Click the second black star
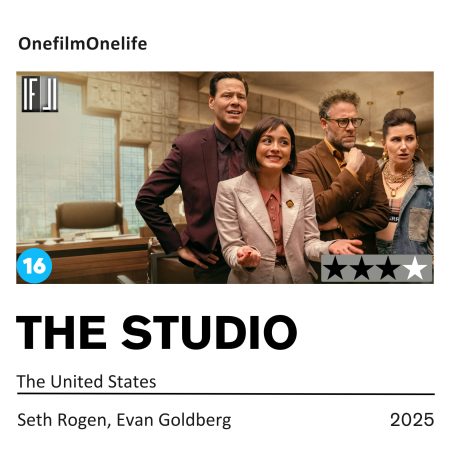 coord(362,269)
